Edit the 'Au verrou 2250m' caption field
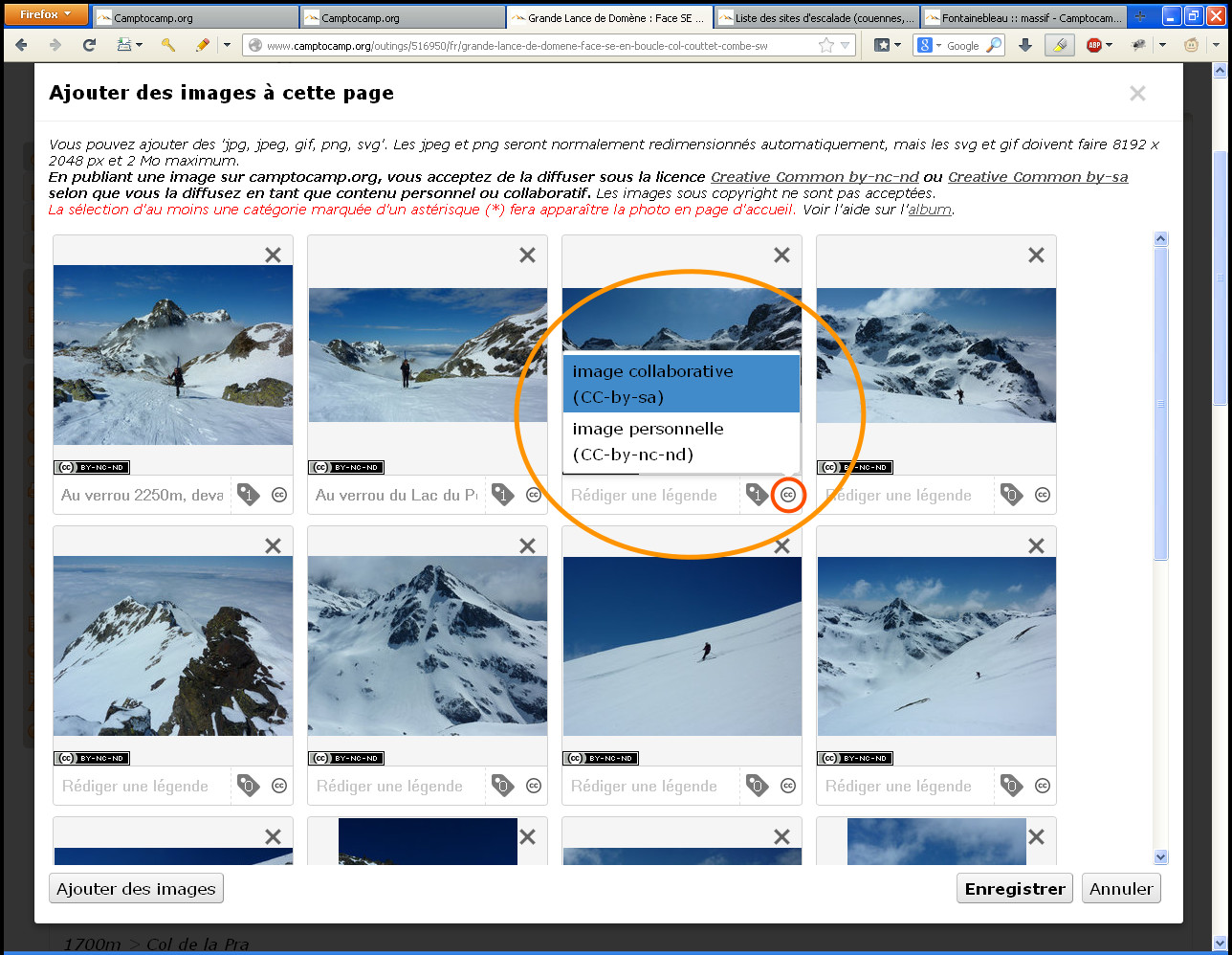This screenshot has width=1232, height=955. pos(142,495)
